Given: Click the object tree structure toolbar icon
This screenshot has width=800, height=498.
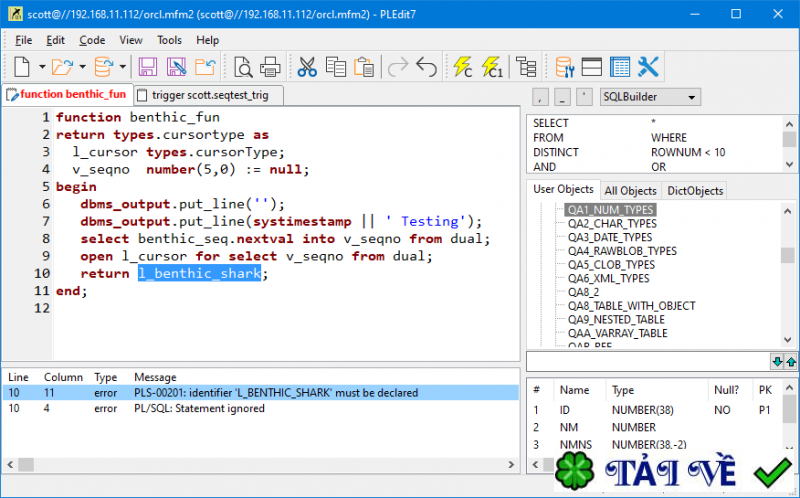Looking at the screenshot, I should tap(526, 67).
